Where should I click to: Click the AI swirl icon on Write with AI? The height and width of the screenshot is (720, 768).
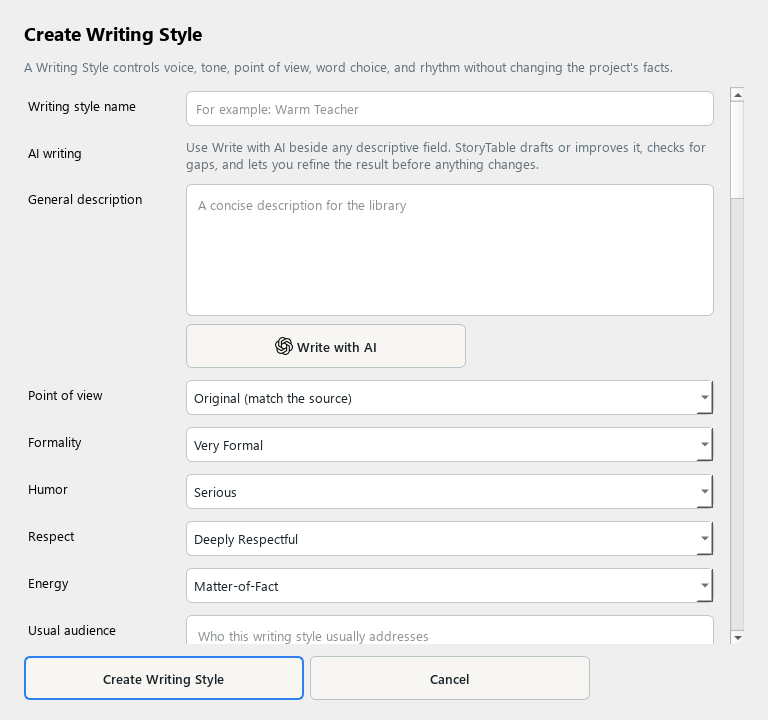[284, 346]
